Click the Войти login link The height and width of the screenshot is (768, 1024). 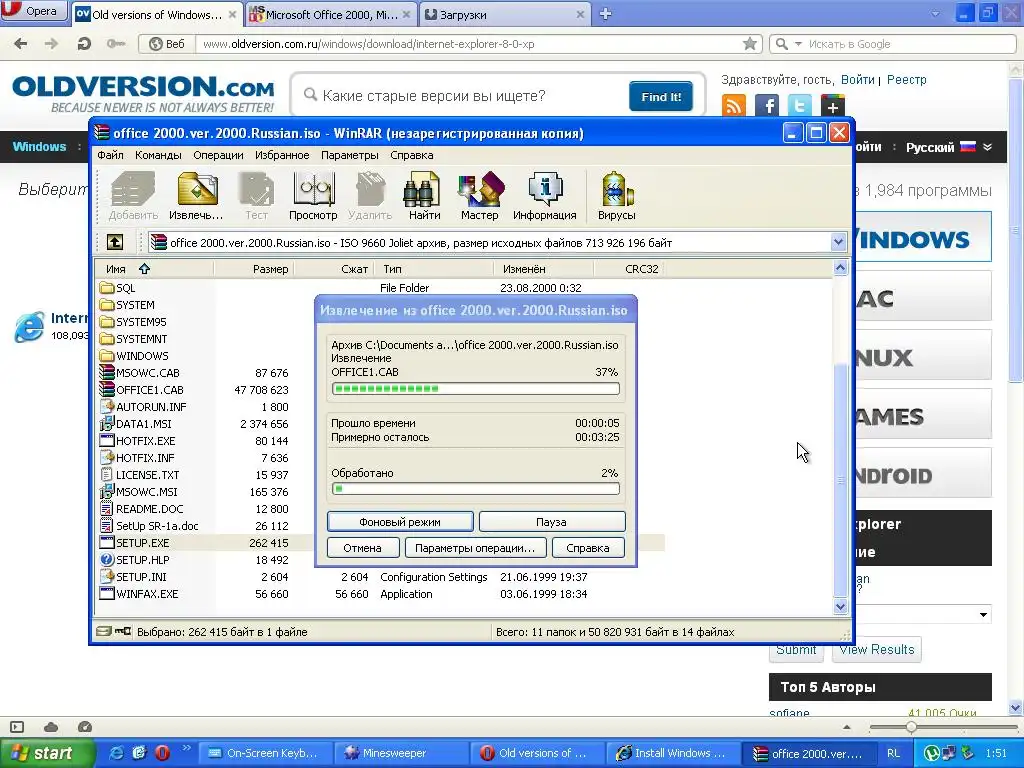click(x=857, y=80)
